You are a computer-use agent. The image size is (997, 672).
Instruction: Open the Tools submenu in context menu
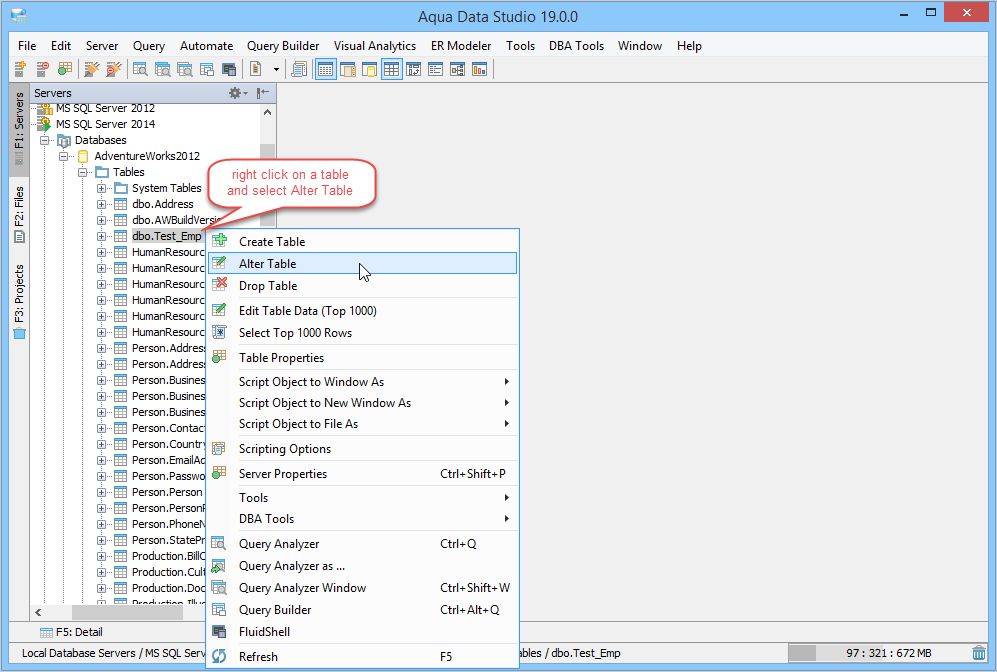coord(363,498)
